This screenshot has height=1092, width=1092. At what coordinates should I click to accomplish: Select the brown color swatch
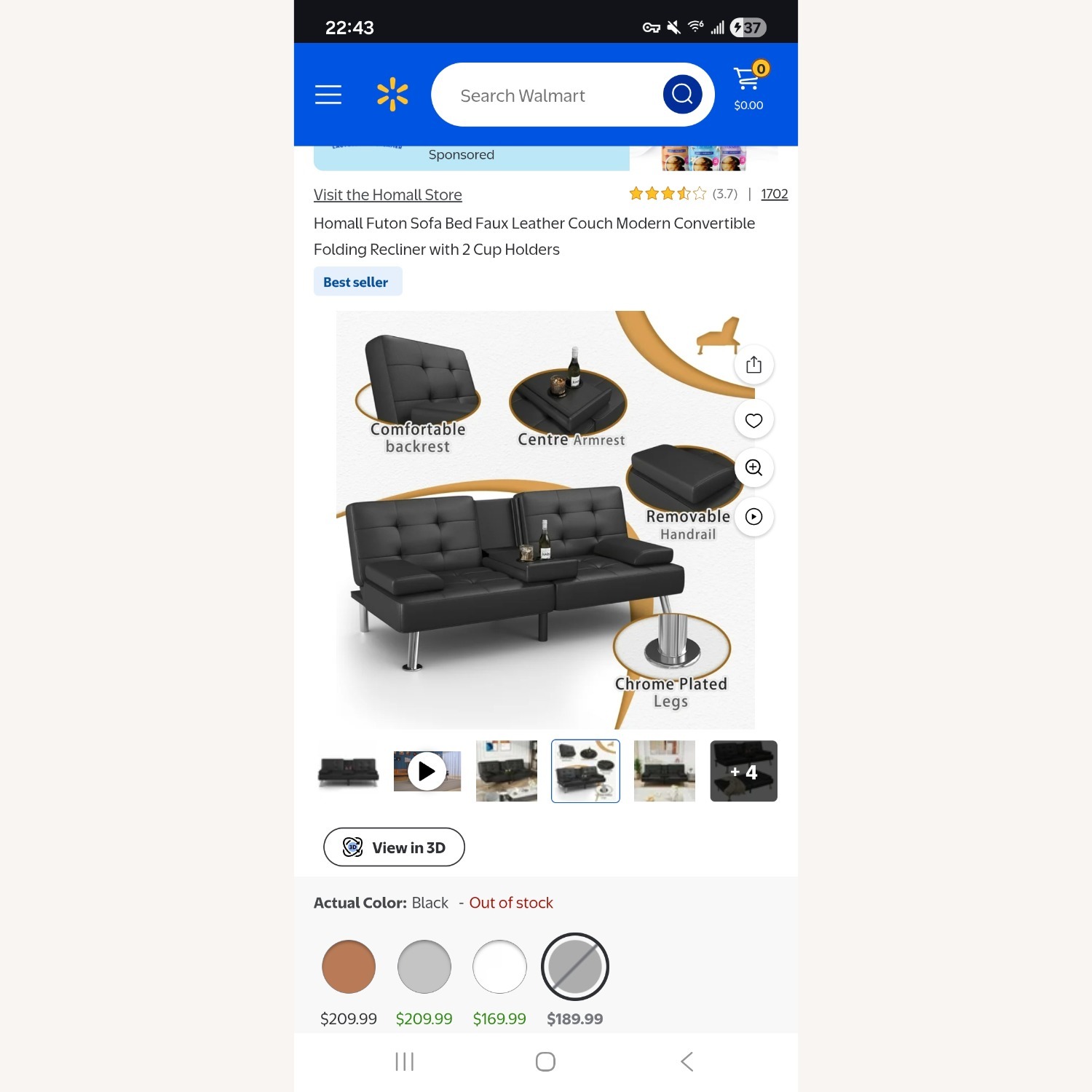(x=349, y=967)
